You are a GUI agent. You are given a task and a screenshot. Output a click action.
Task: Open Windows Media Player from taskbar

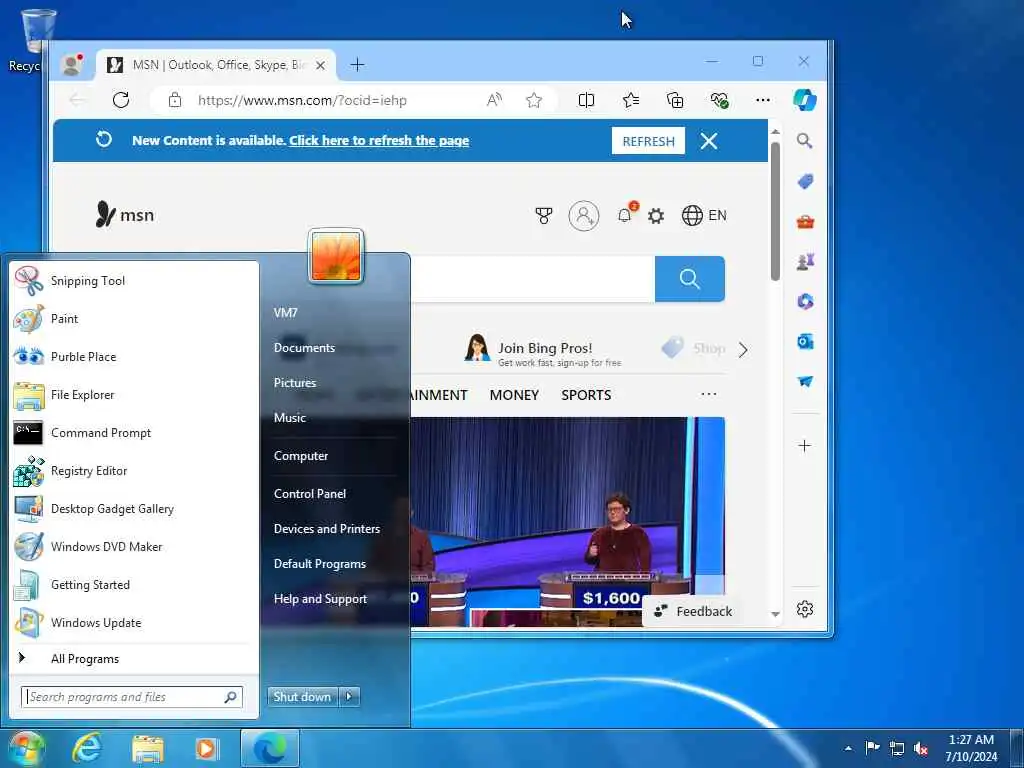tap(207, 748)
